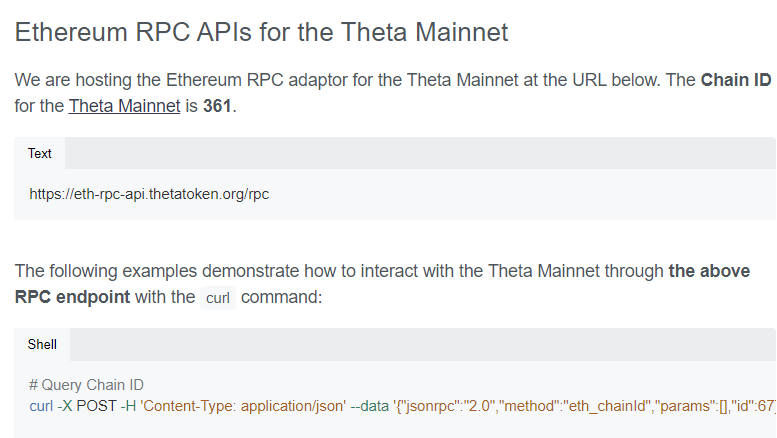Click the page heading 'Ethereum RPC APIs for the Theta Mainnet'

[261, 32]
